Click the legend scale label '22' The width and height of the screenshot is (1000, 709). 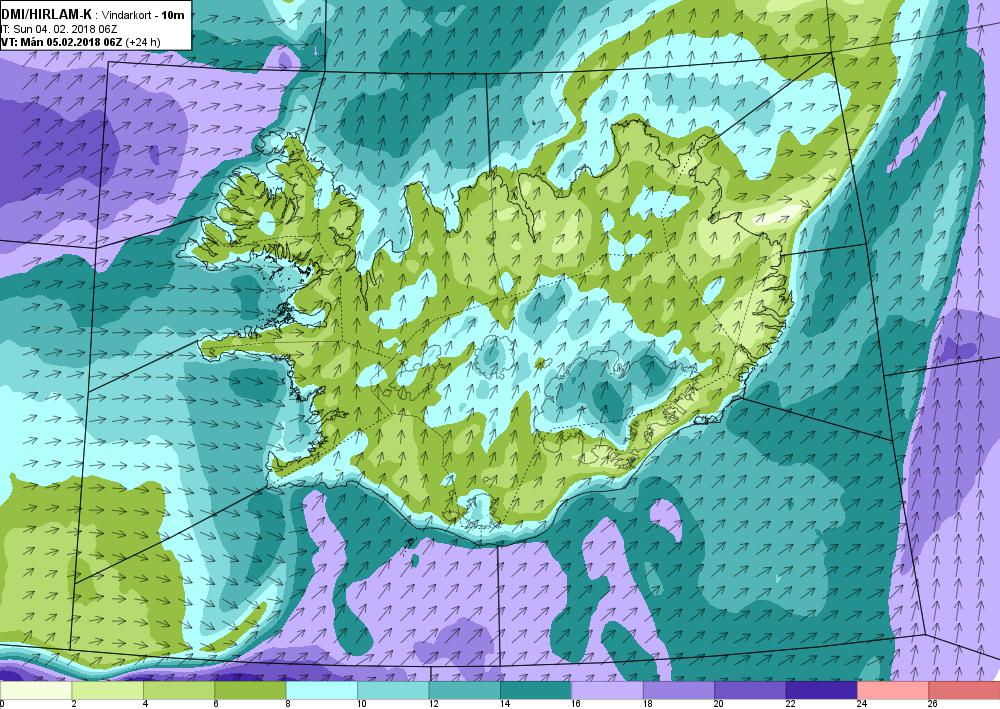click(790, 704)
